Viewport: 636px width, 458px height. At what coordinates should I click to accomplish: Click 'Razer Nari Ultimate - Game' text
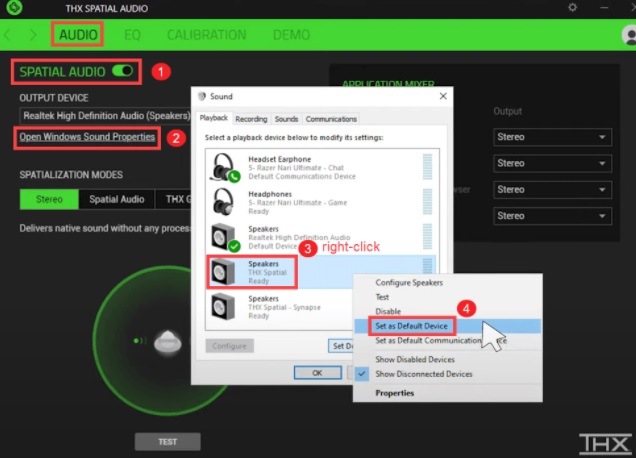tap(297, 202)
